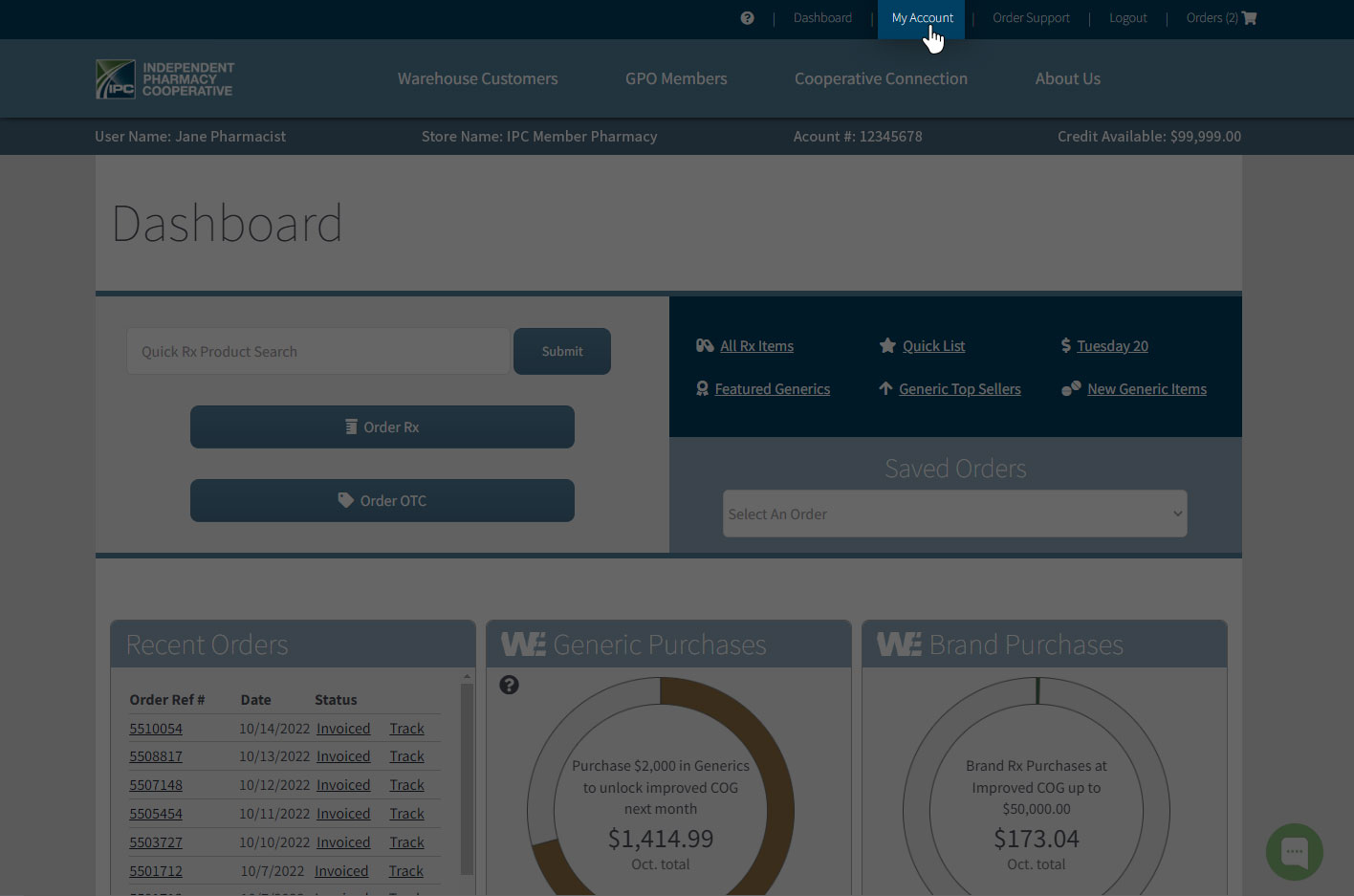Click the pills icon beside New Generic Items

point(1071,388)
